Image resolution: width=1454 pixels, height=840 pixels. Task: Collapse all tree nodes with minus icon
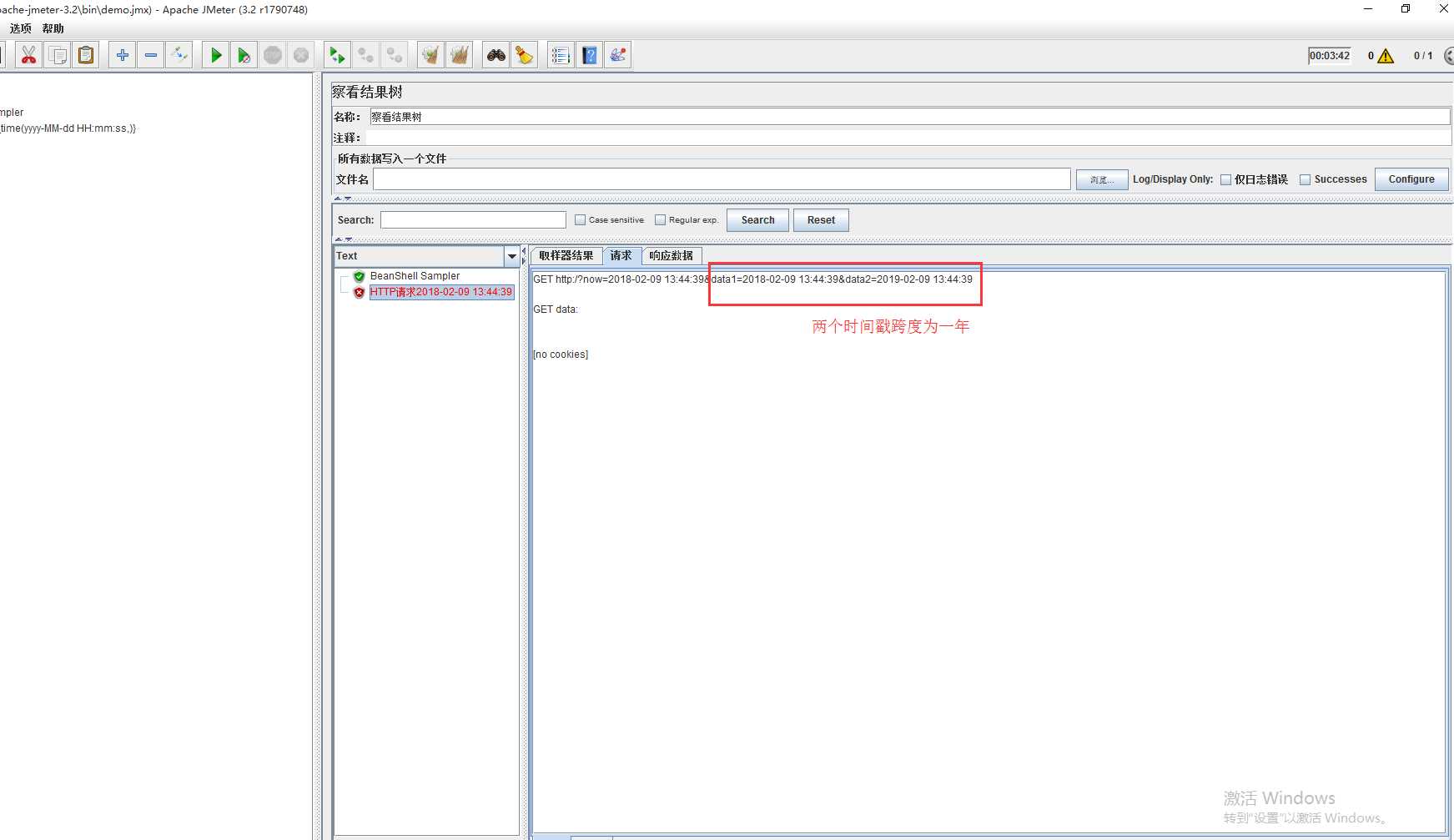click(x=151, y=55)
